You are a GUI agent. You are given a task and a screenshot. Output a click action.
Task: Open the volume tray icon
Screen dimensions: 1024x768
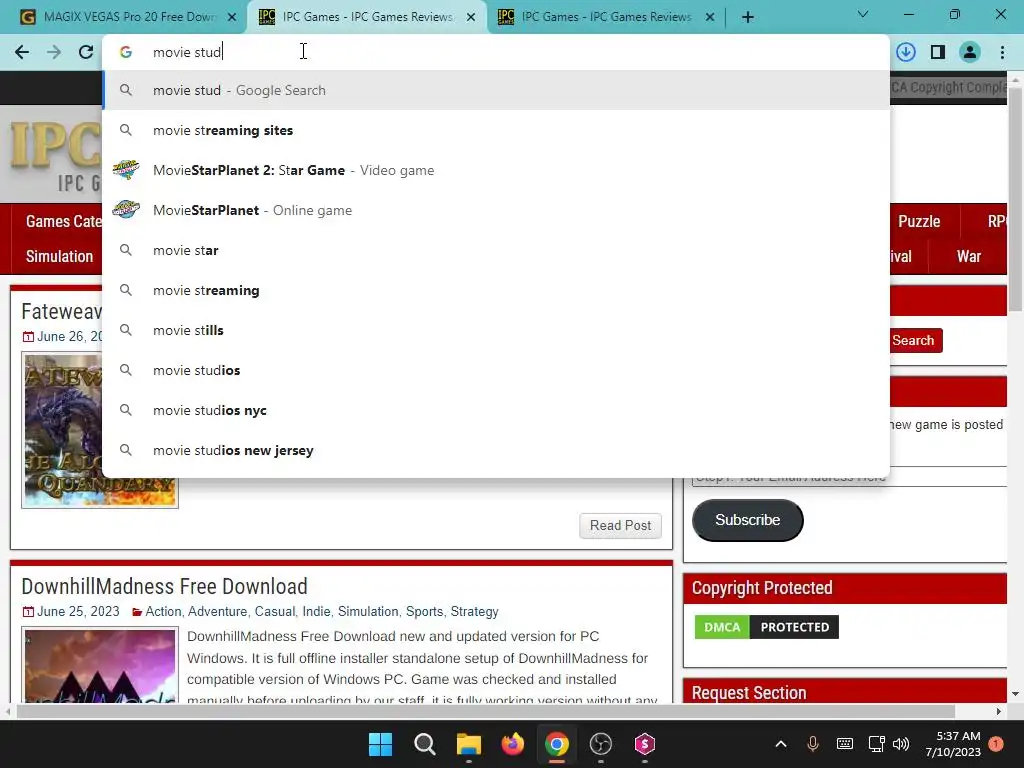(901, 744)
